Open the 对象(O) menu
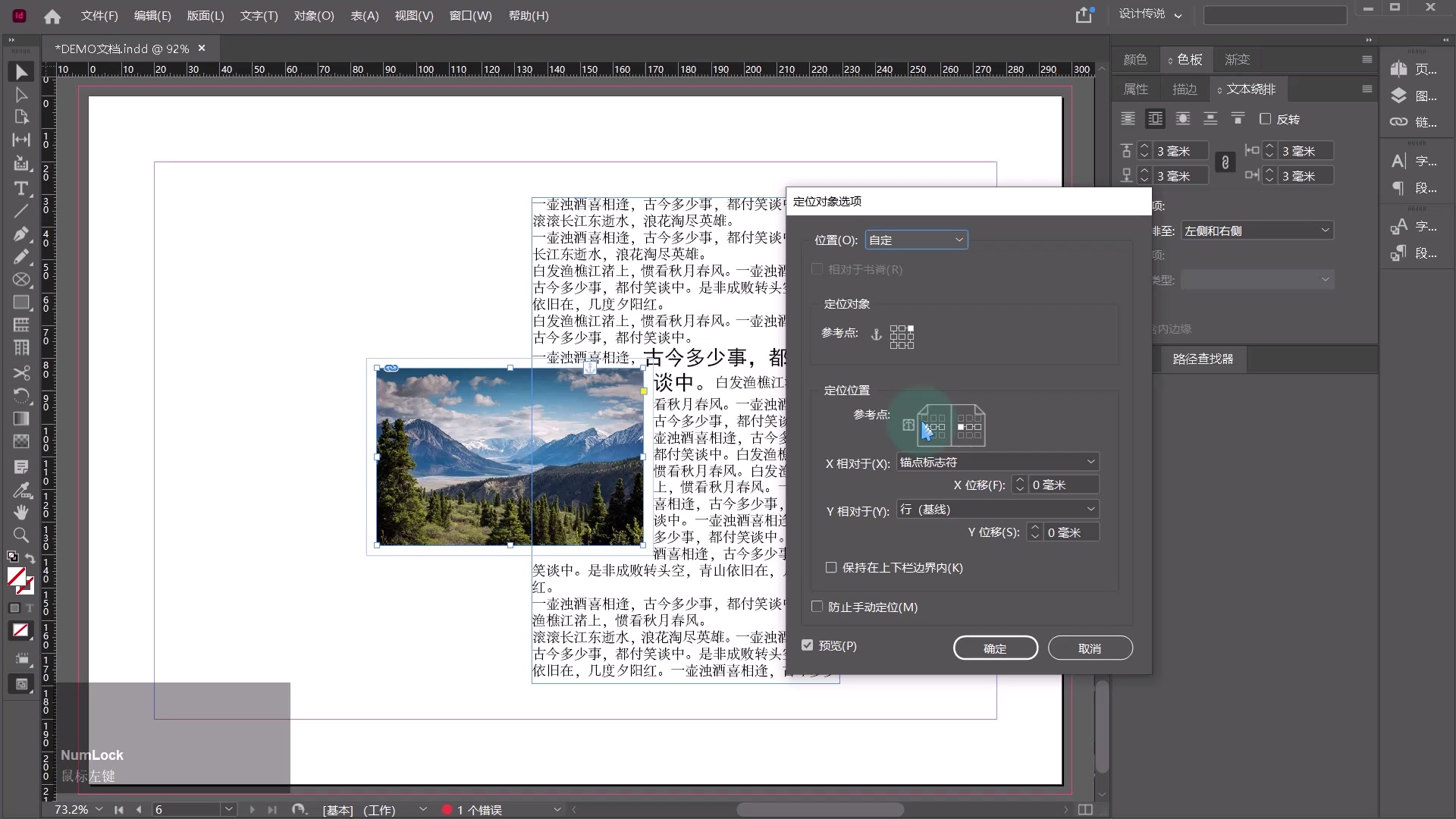The height and width of the screenshot is (819, 1456). pos(314,15)
